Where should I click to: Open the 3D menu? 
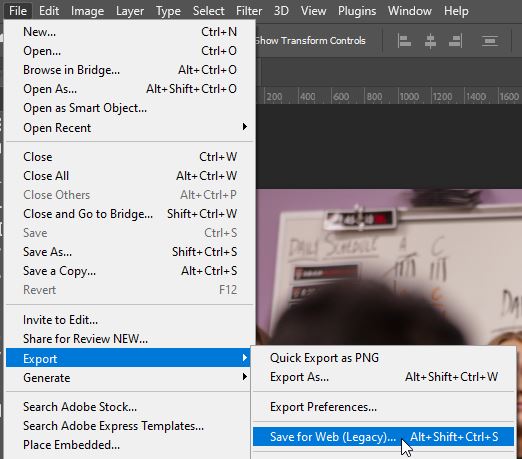tap(281, 11)
